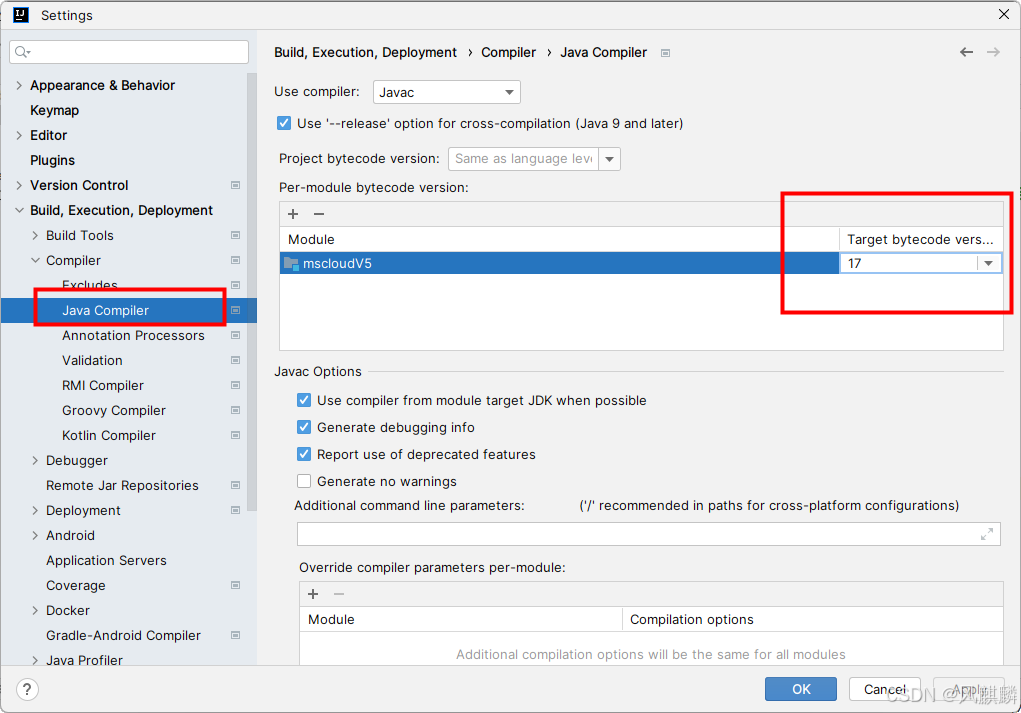Viewport: 1021px width, 713px height.
Task: Click the OK button
Action: coord(801,689)
